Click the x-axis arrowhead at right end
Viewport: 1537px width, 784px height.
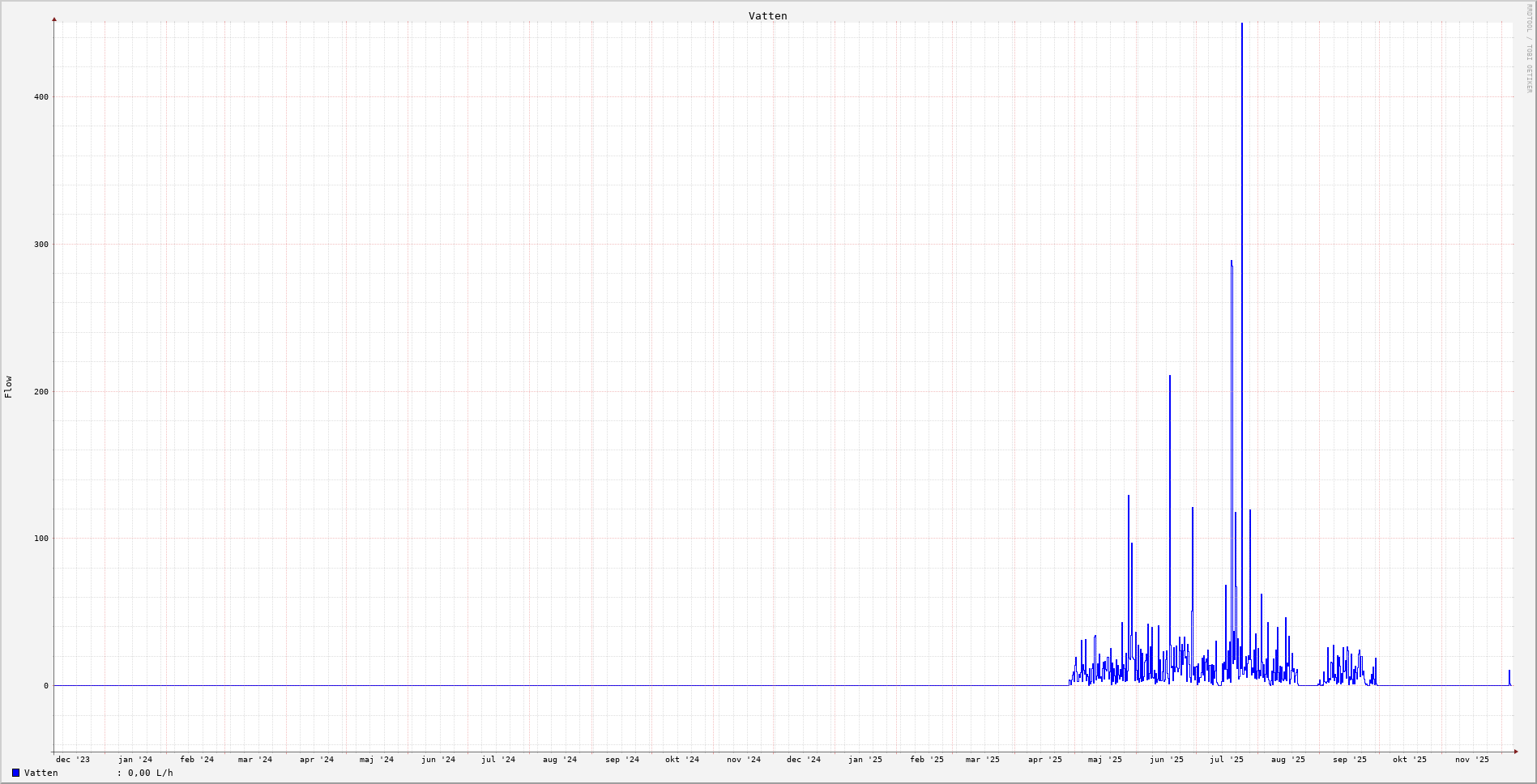click(1515, 752)
